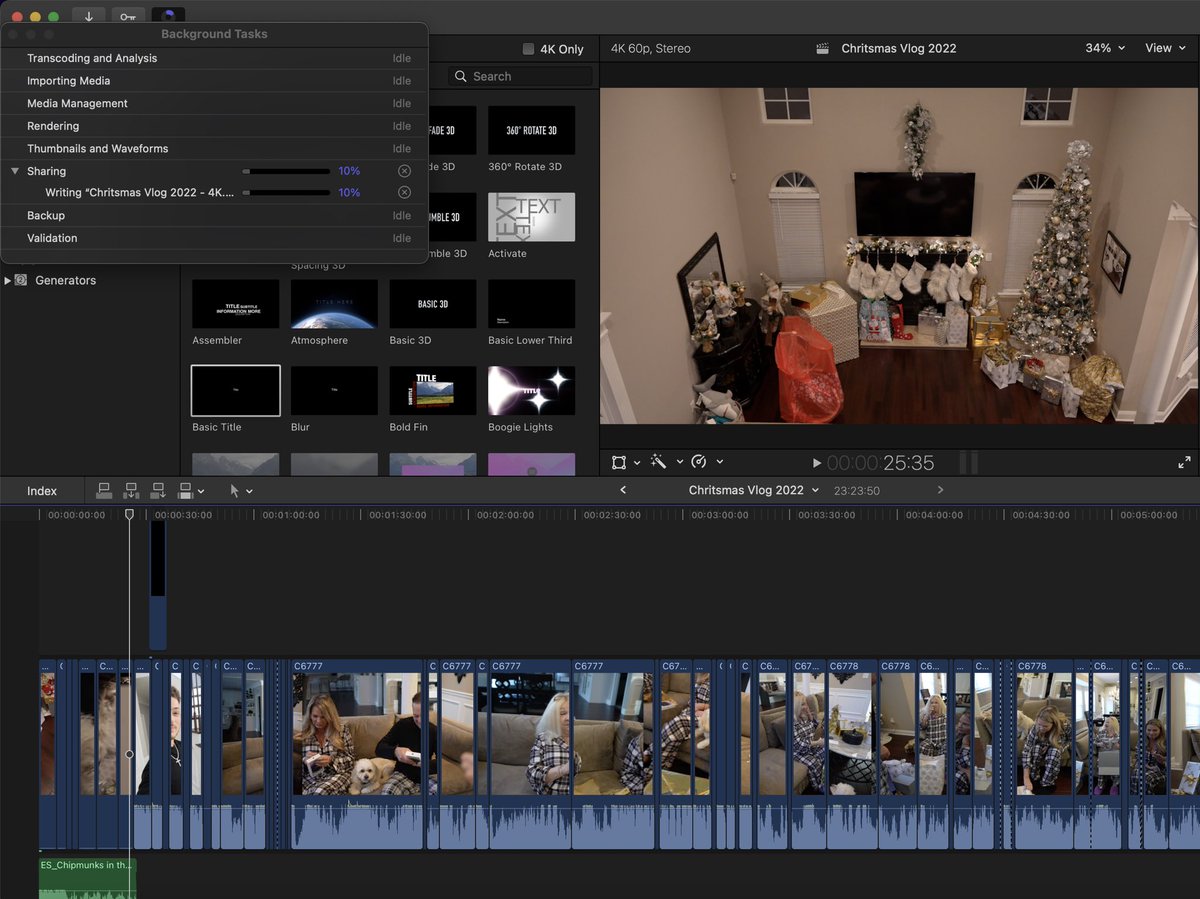
Task: Click the titles Search field
Action: (519, 76)
